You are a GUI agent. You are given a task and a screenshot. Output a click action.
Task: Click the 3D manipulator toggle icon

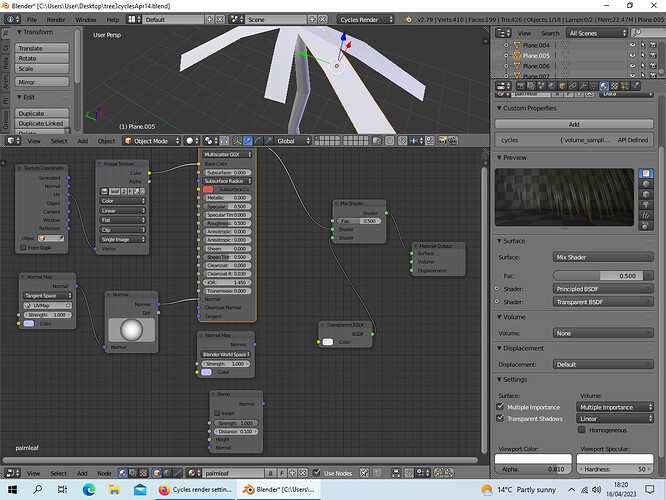pyautogui.click(x=237, y=141)
